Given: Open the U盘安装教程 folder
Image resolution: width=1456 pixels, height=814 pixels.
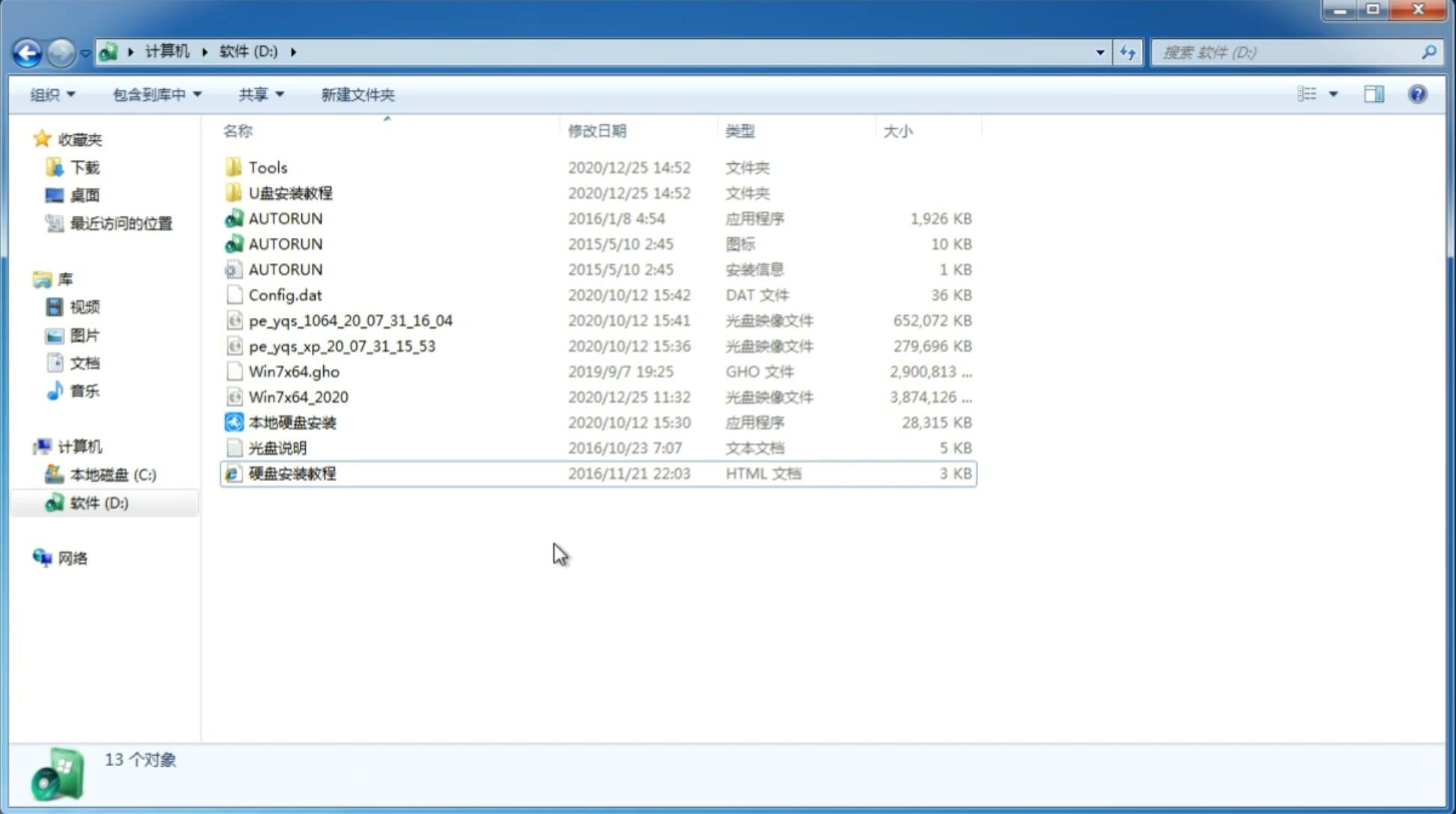Looking at the screenshot, I should pos(290,192).
